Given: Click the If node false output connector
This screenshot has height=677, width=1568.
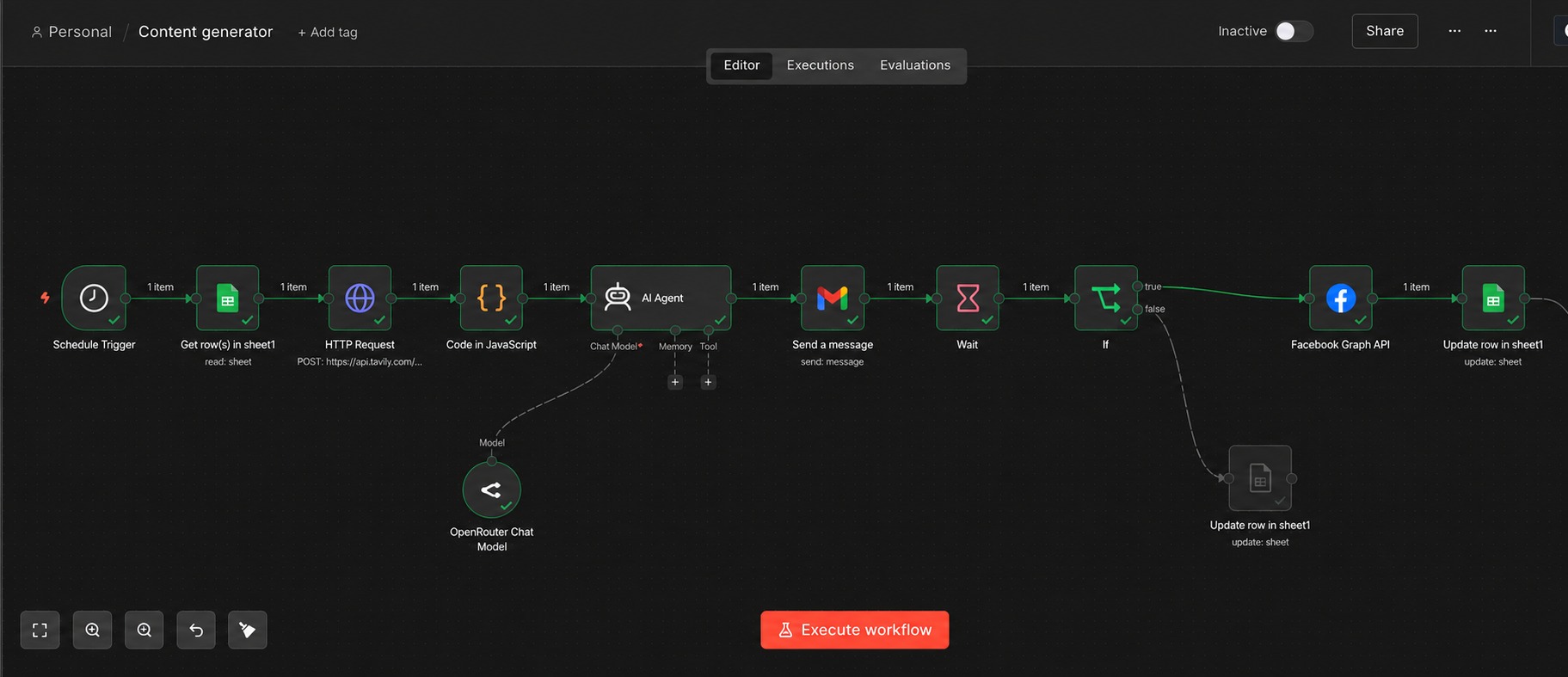Looking at the screenshot, I should [1138, 309].
